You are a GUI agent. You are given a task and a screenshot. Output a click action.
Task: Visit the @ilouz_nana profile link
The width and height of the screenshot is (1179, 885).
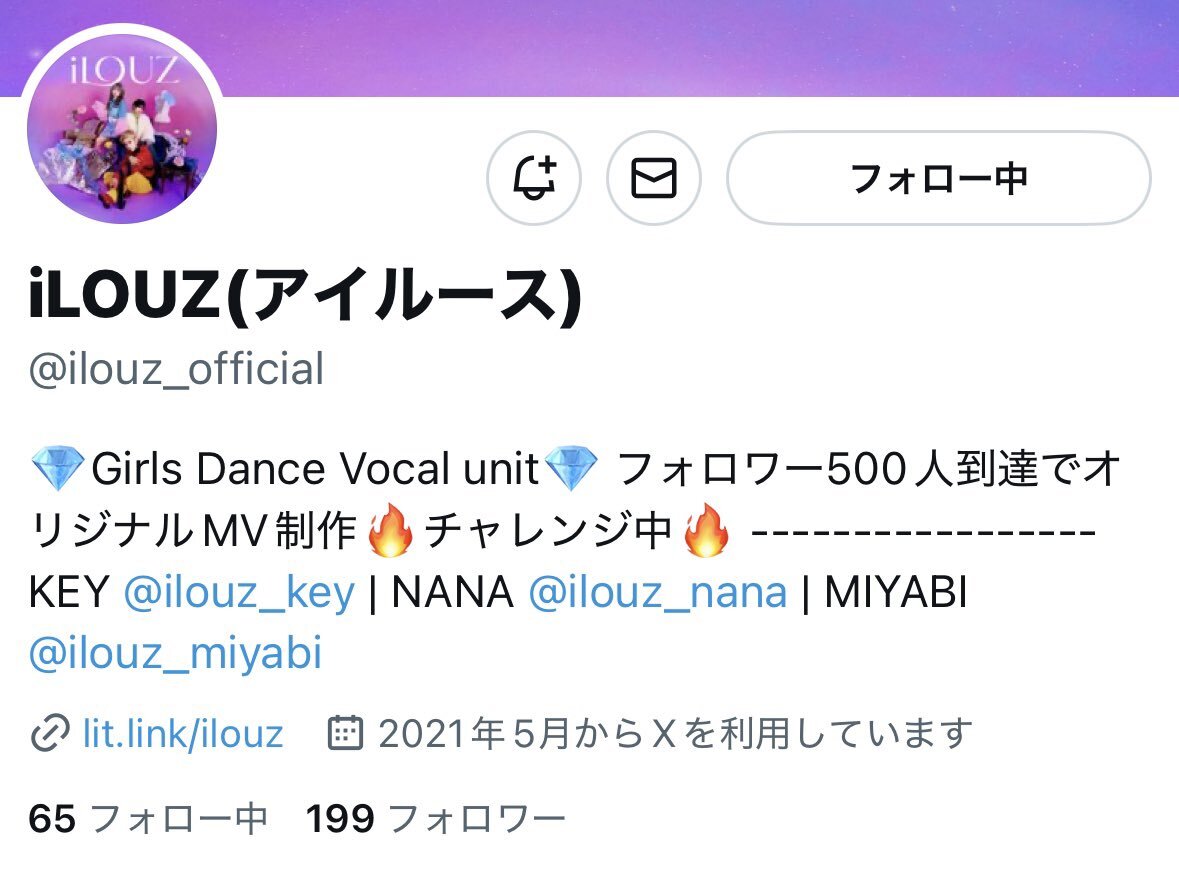(x=658, y=592)
